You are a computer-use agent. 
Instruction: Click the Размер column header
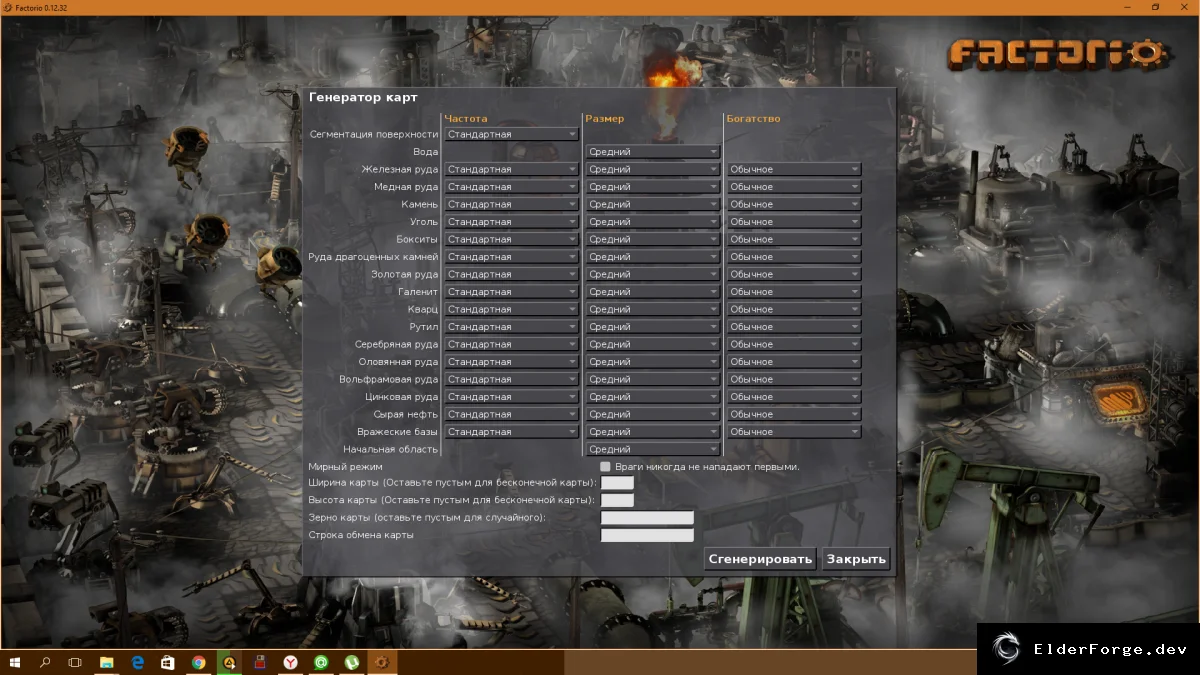(x=605, y=119)
